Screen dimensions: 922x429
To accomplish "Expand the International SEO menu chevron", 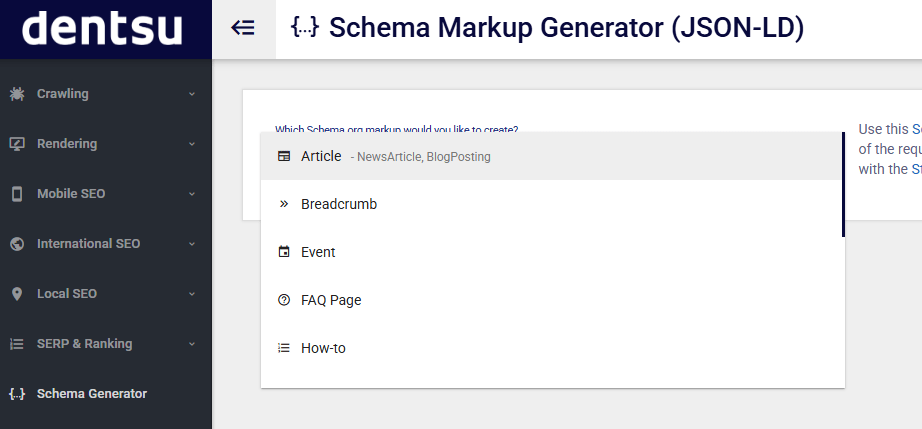I will [192, 243].
